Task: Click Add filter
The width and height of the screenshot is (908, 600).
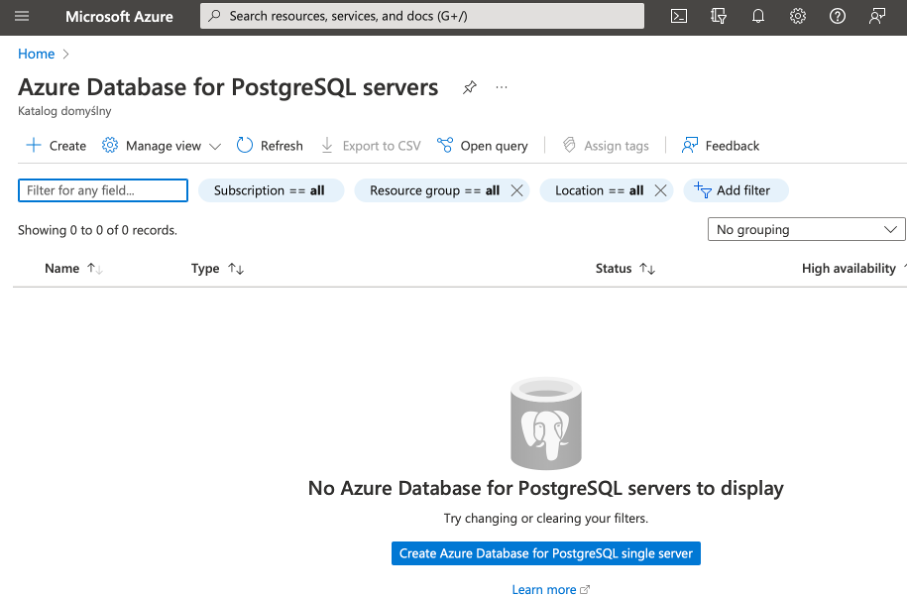Action: tap(735, 191)
